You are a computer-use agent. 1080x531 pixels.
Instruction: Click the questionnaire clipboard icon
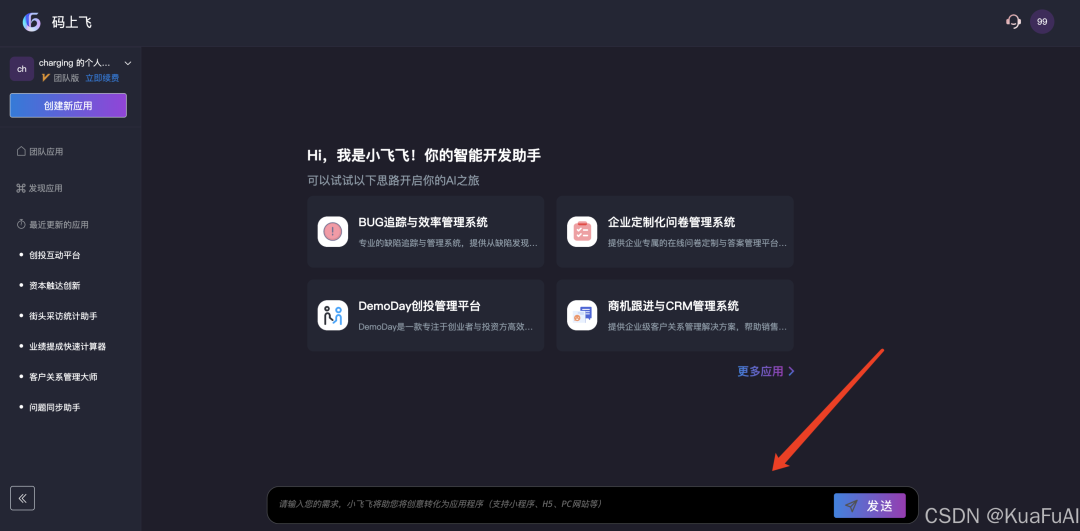(582, 231)
